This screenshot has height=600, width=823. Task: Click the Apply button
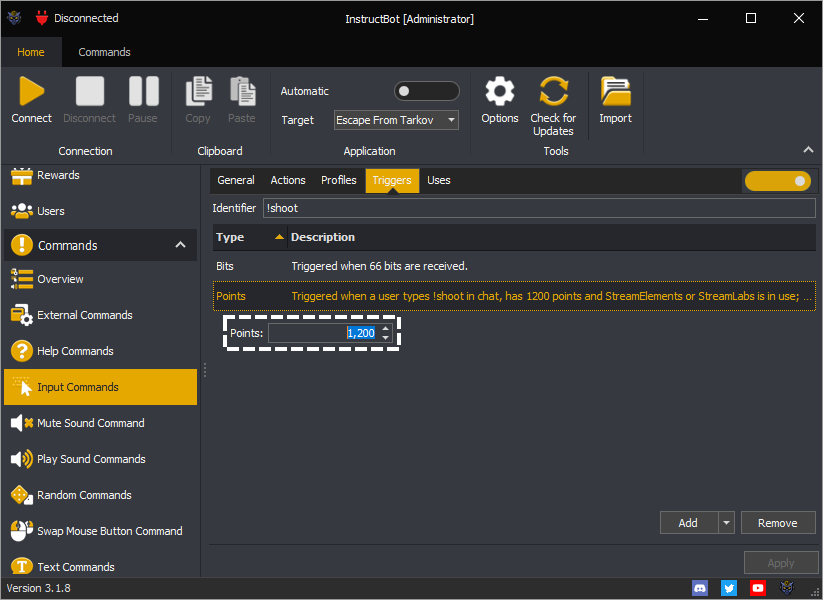[x=780, y=563]
